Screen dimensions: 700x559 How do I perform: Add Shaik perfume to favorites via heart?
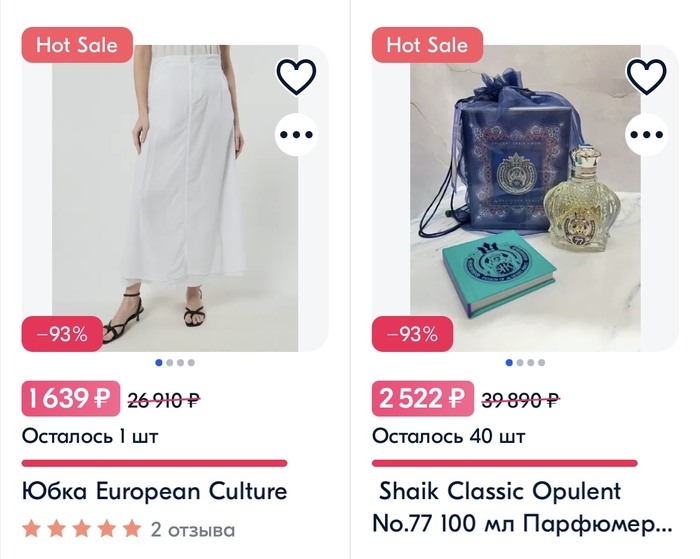coord(647,77)
